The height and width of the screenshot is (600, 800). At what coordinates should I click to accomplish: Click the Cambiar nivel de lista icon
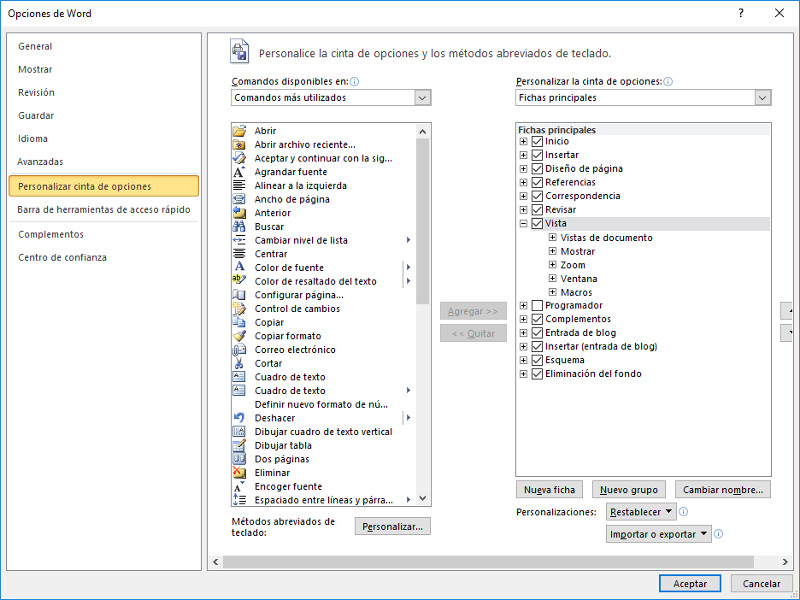pyautogui.click(x=239, y=240)
